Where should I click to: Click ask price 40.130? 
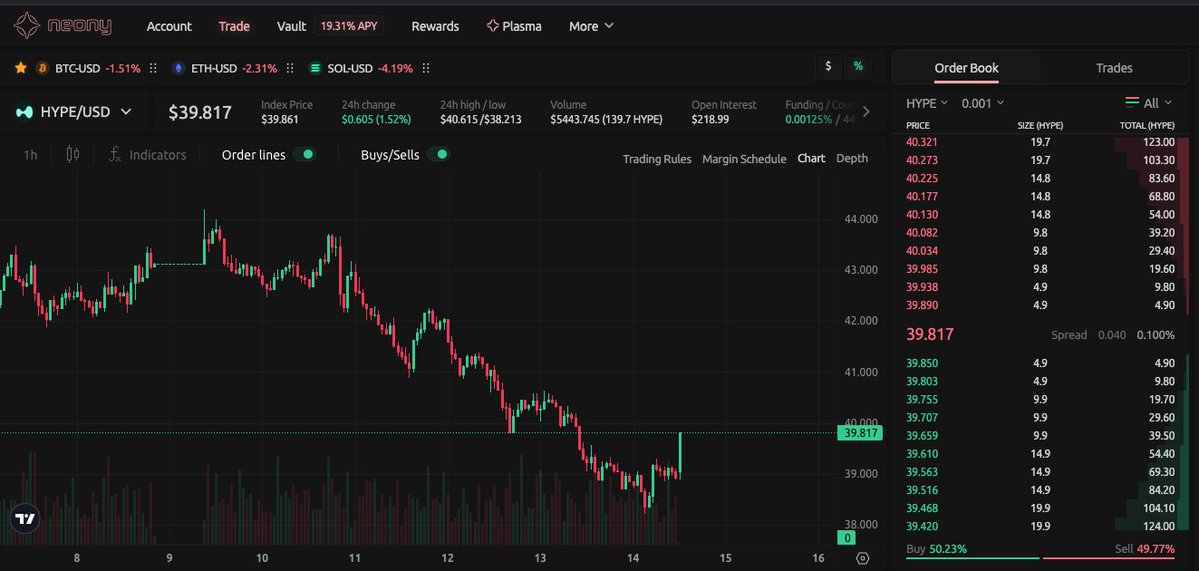click(921, 215)
